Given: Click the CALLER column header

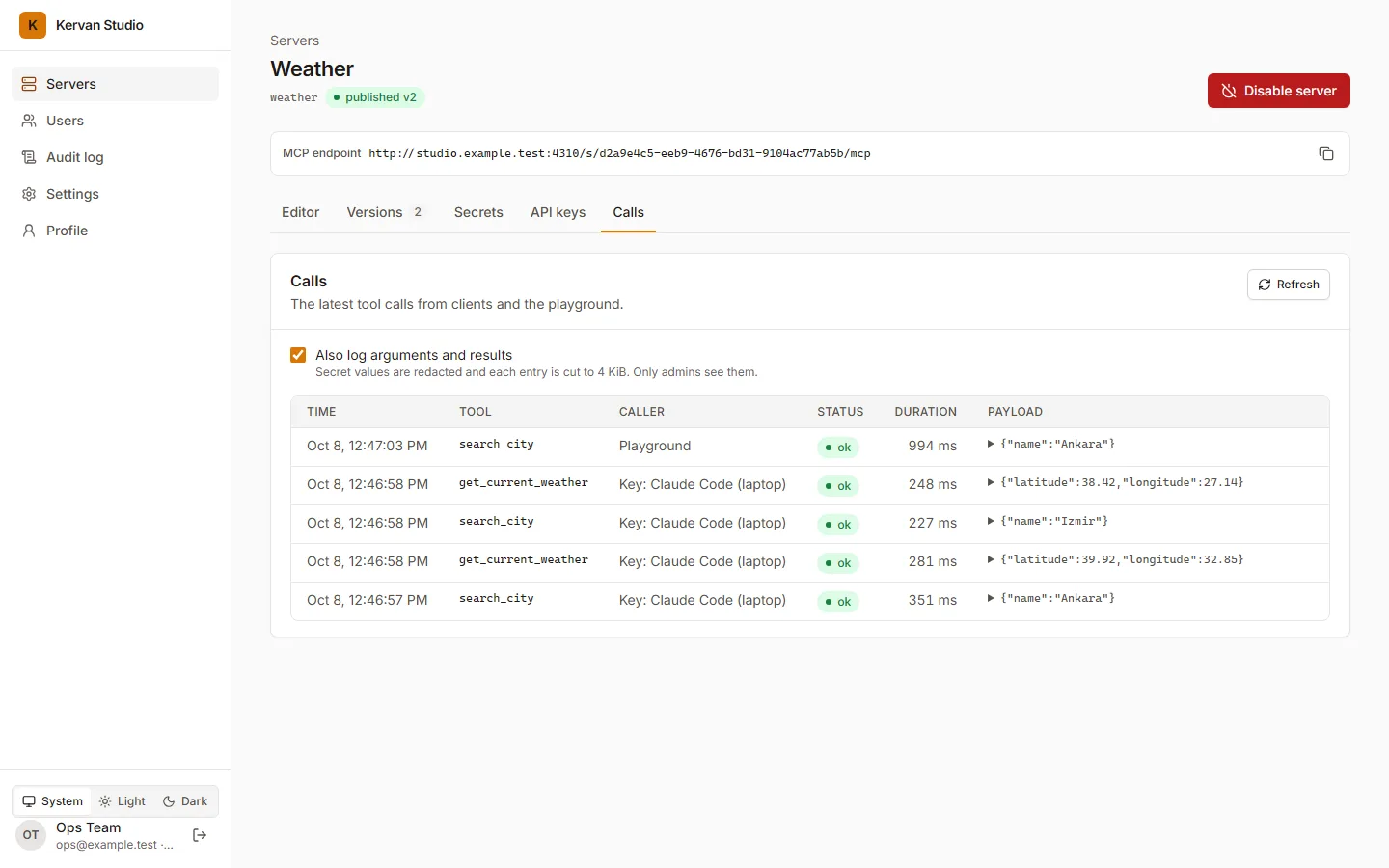Looking at the screenshot, I should 641,412.
